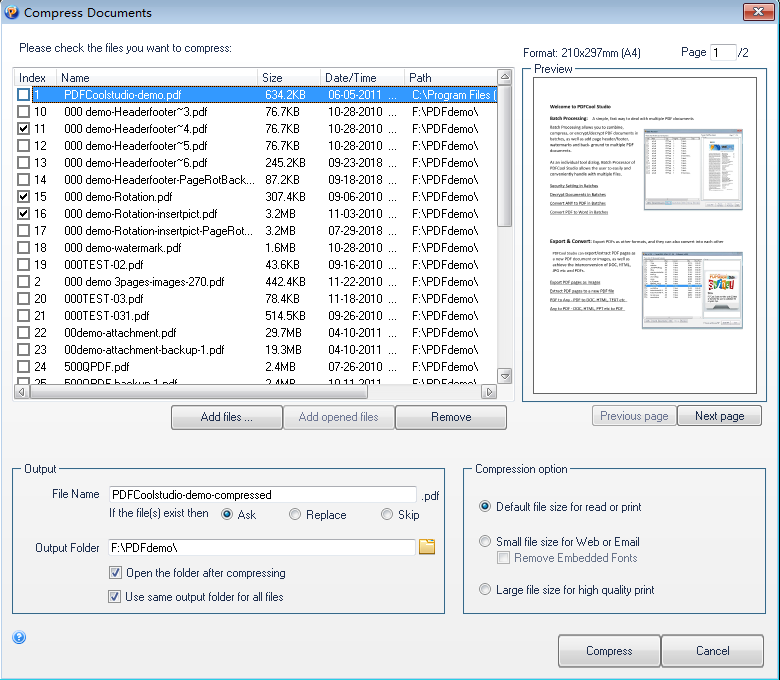
Task: Click the PDFCool app icon in title bar
Action: [x=11, y=12]
